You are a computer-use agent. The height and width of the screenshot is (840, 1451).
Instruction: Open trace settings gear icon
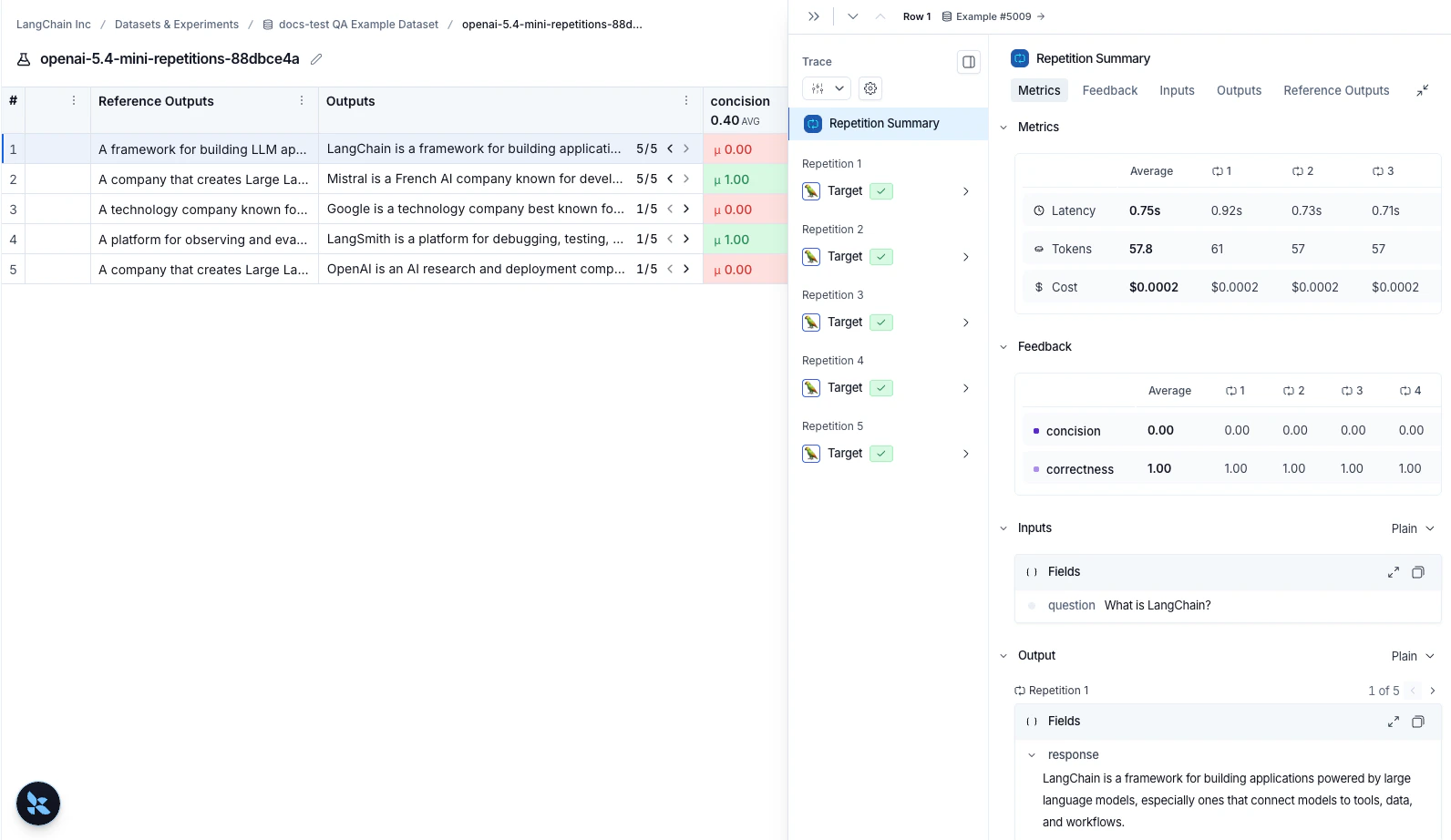point(870,88)
